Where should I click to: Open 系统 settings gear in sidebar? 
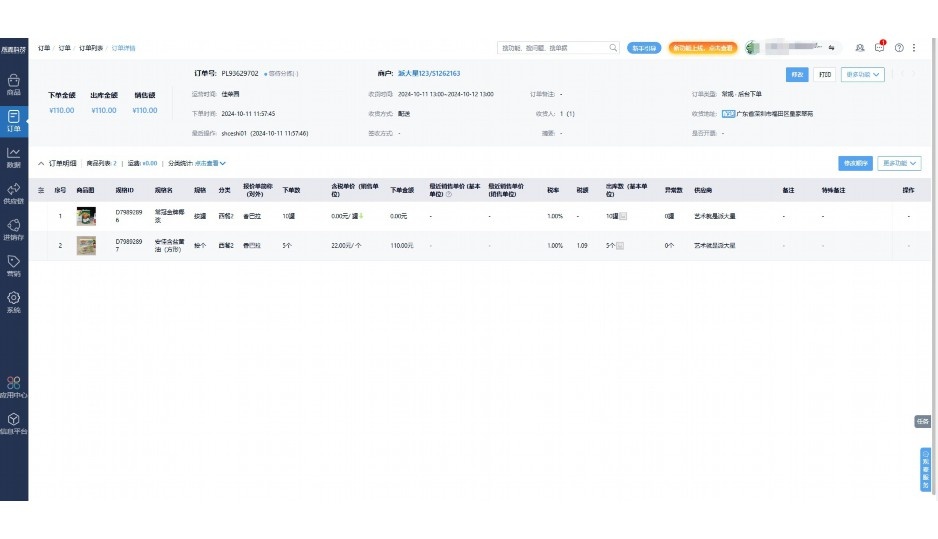[14, 301]
